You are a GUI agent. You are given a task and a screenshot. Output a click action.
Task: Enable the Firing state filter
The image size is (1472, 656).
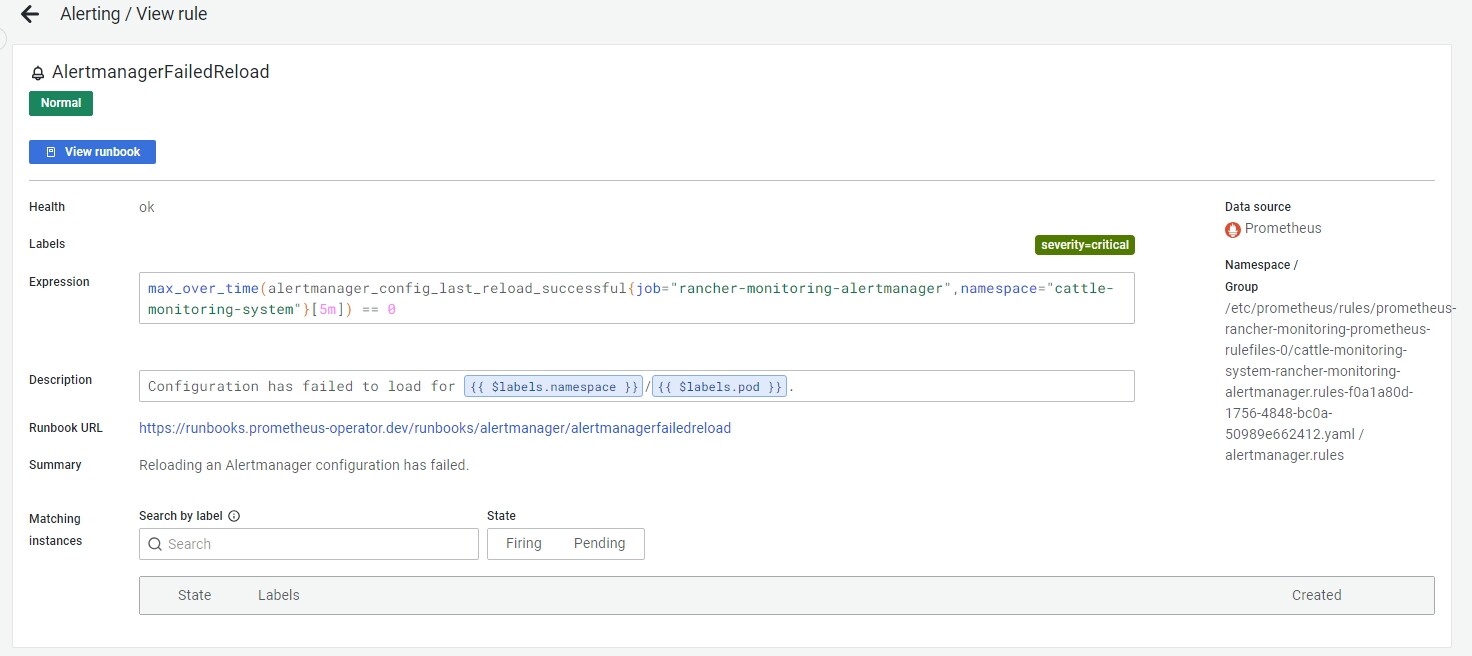tap(523, 543)
